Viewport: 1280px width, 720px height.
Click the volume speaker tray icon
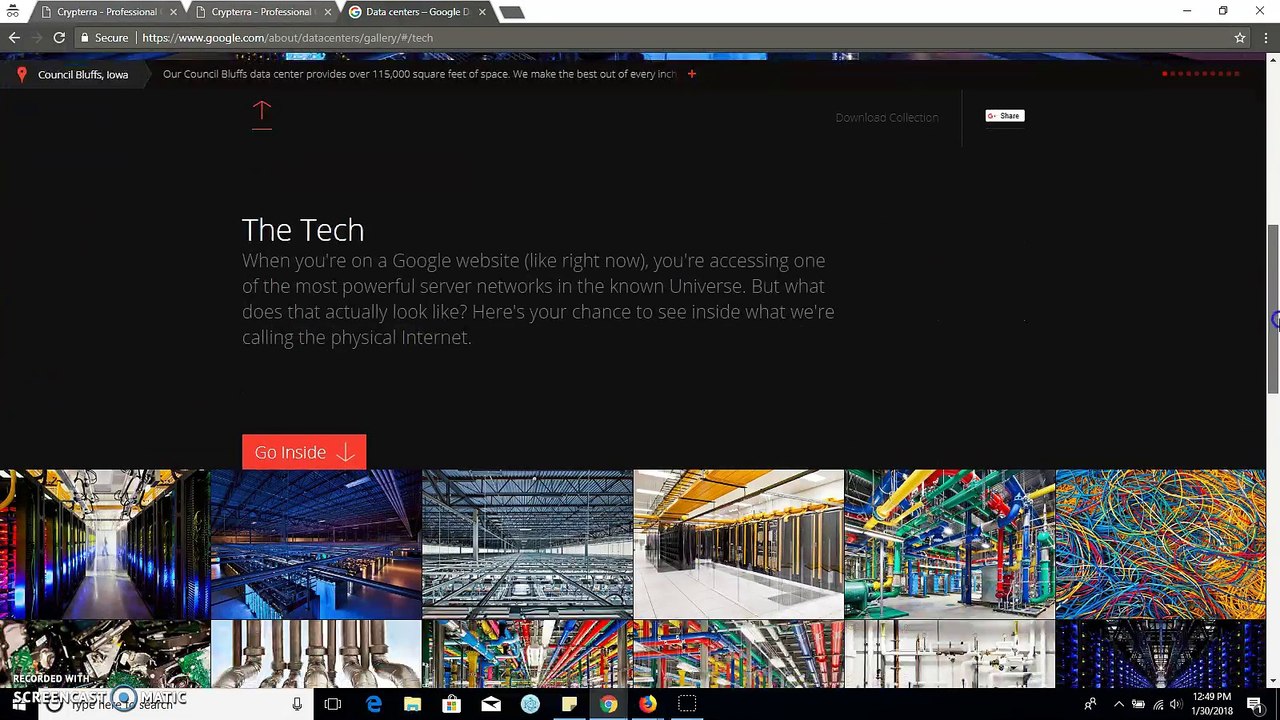1176,704
